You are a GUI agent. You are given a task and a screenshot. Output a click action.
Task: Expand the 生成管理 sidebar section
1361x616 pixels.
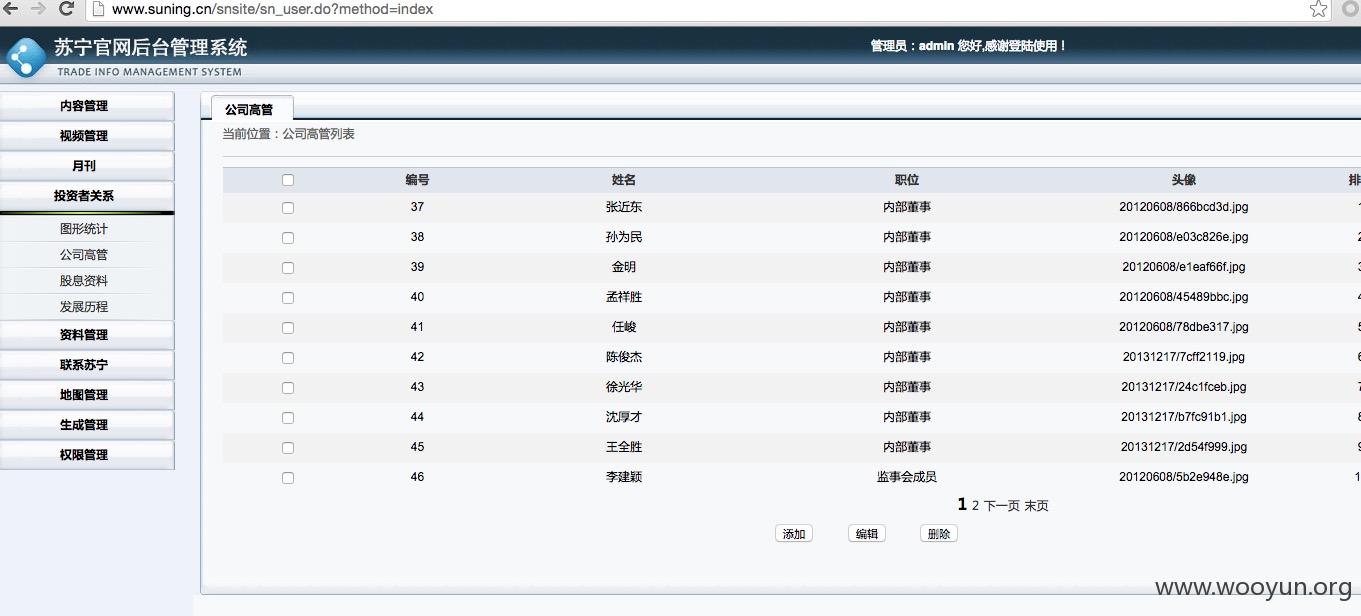pyautogui.click(x=87, y=425)
